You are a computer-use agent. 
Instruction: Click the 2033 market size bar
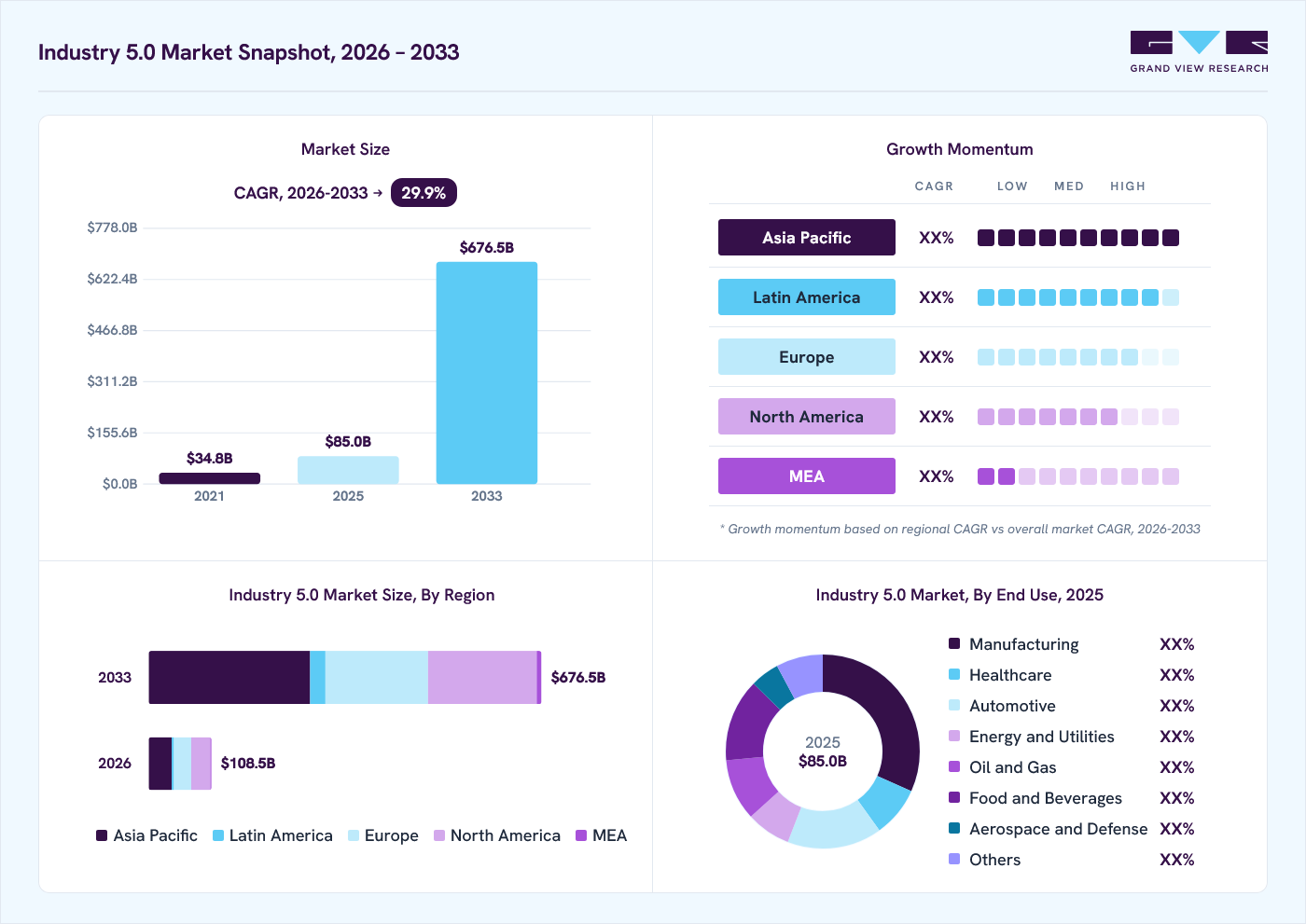point(487,373)
